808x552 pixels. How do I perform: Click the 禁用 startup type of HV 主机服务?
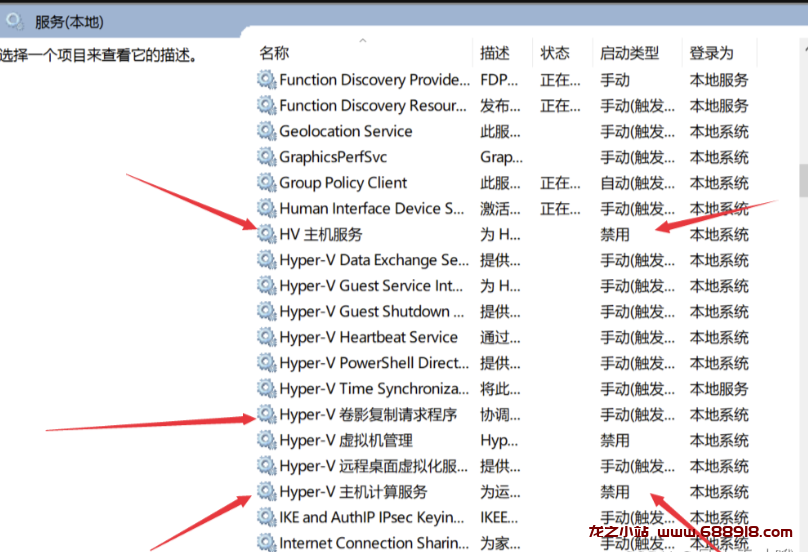tap(615, 235)
